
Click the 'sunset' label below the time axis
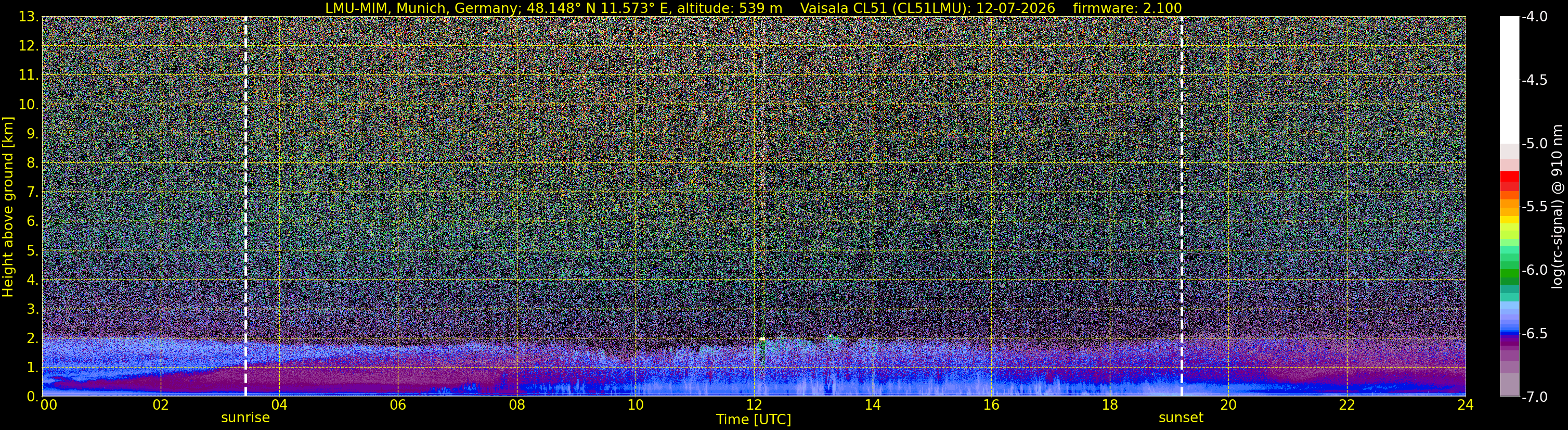pos(1181,418)
